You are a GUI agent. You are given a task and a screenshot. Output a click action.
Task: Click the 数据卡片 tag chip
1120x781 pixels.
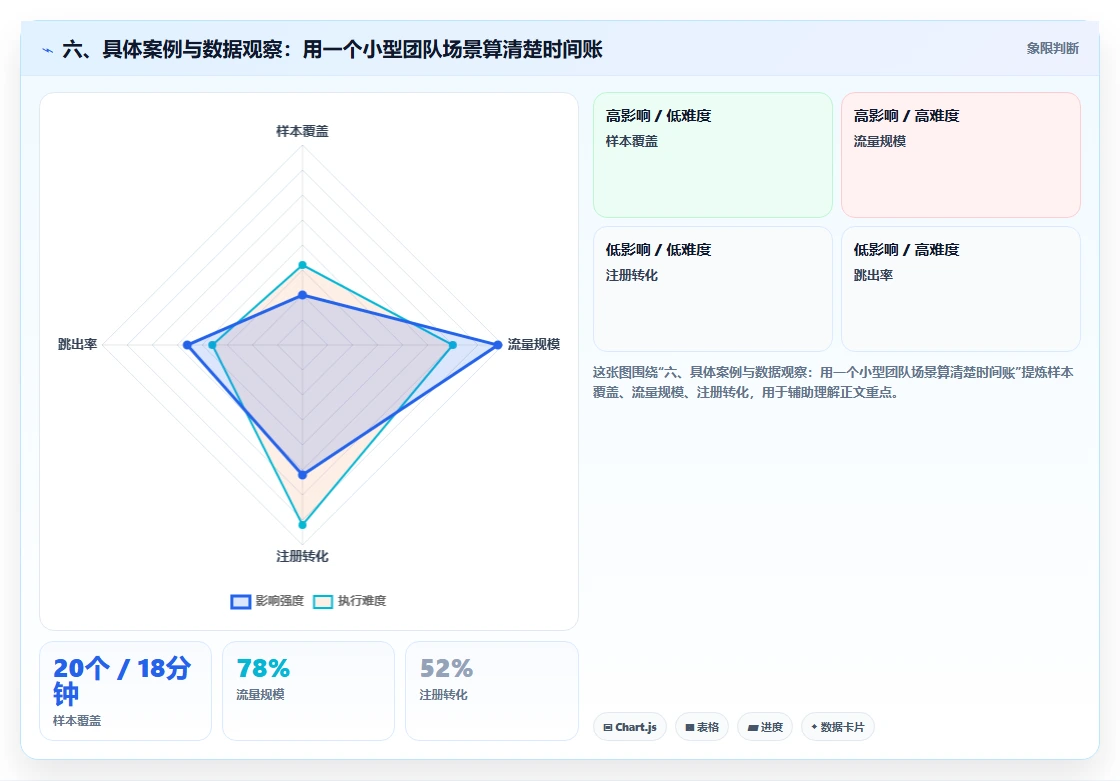(838, 727)
